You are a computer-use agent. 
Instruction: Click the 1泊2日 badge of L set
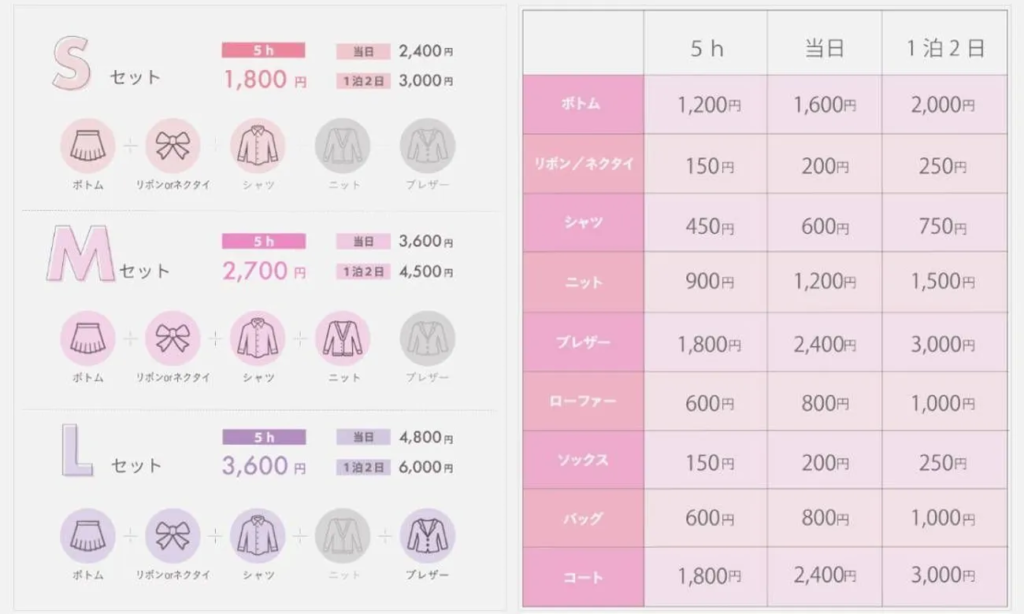(363, 467)
